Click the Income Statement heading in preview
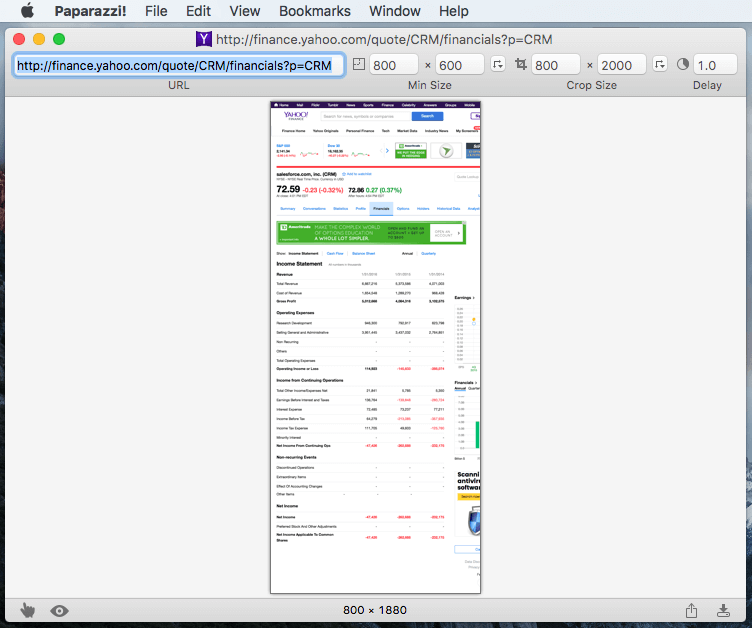 (299, 264)
